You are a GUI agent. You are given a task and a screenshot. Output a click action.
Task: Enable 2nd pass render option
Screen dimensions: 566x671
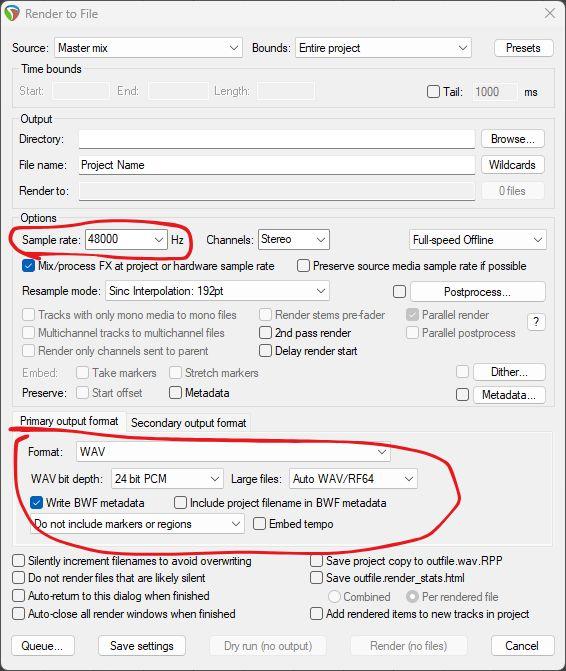tap(265, 333)
